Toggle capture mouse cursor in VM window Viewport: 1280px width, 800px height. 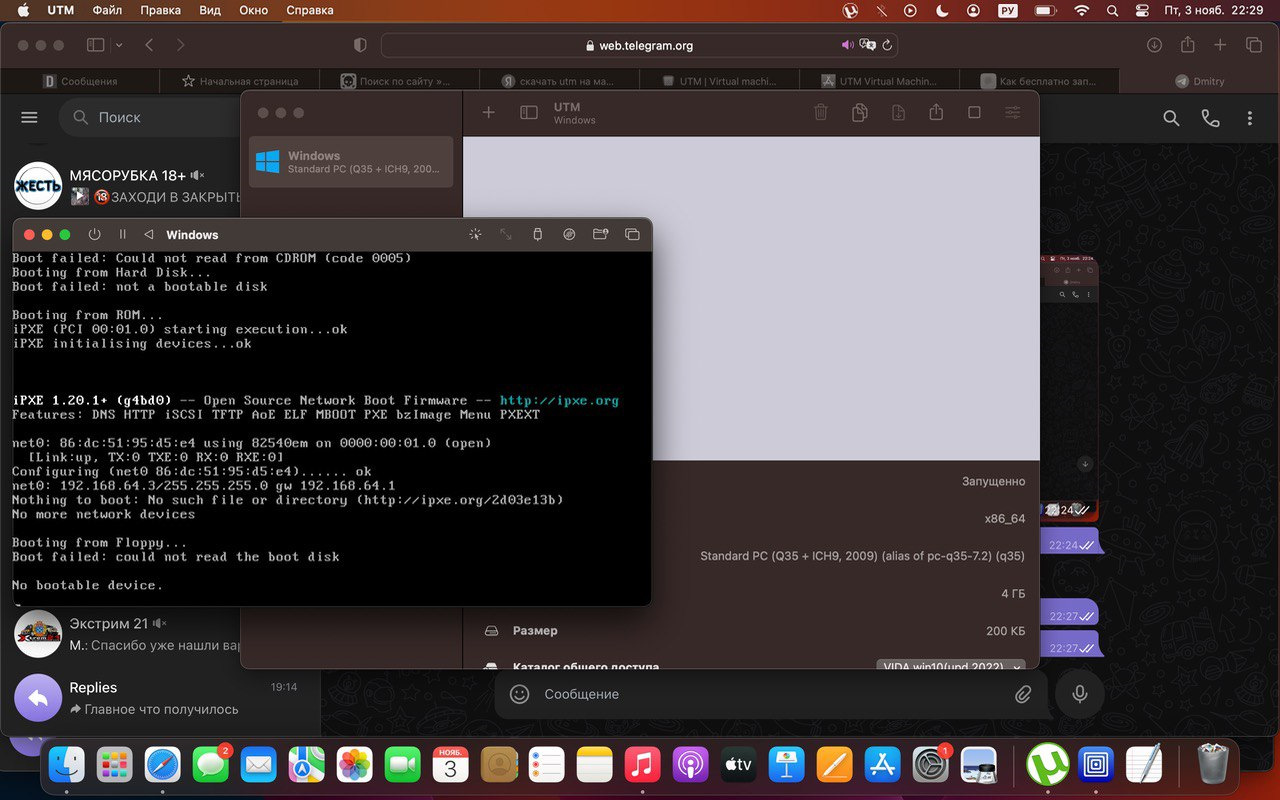point(475,234)
